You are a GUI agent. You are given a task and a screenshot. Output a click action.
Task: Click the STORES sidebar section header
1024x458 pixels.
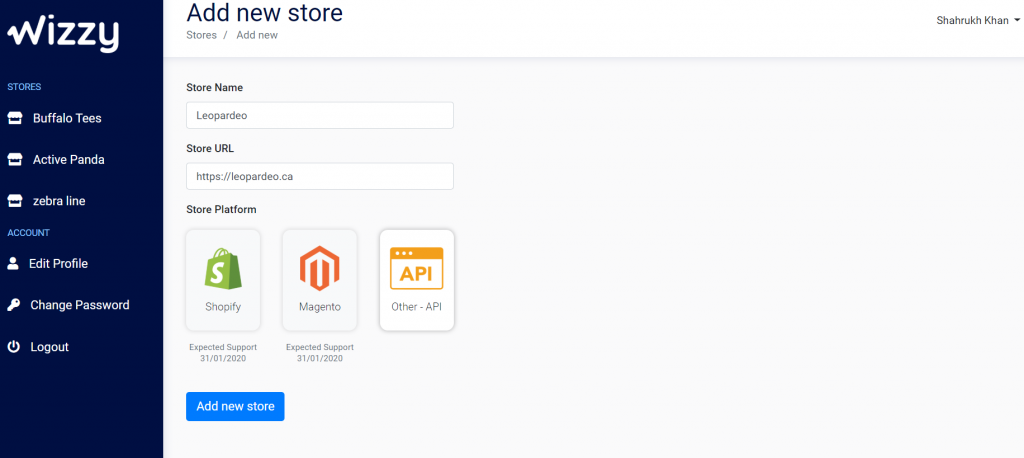[24, 87]
